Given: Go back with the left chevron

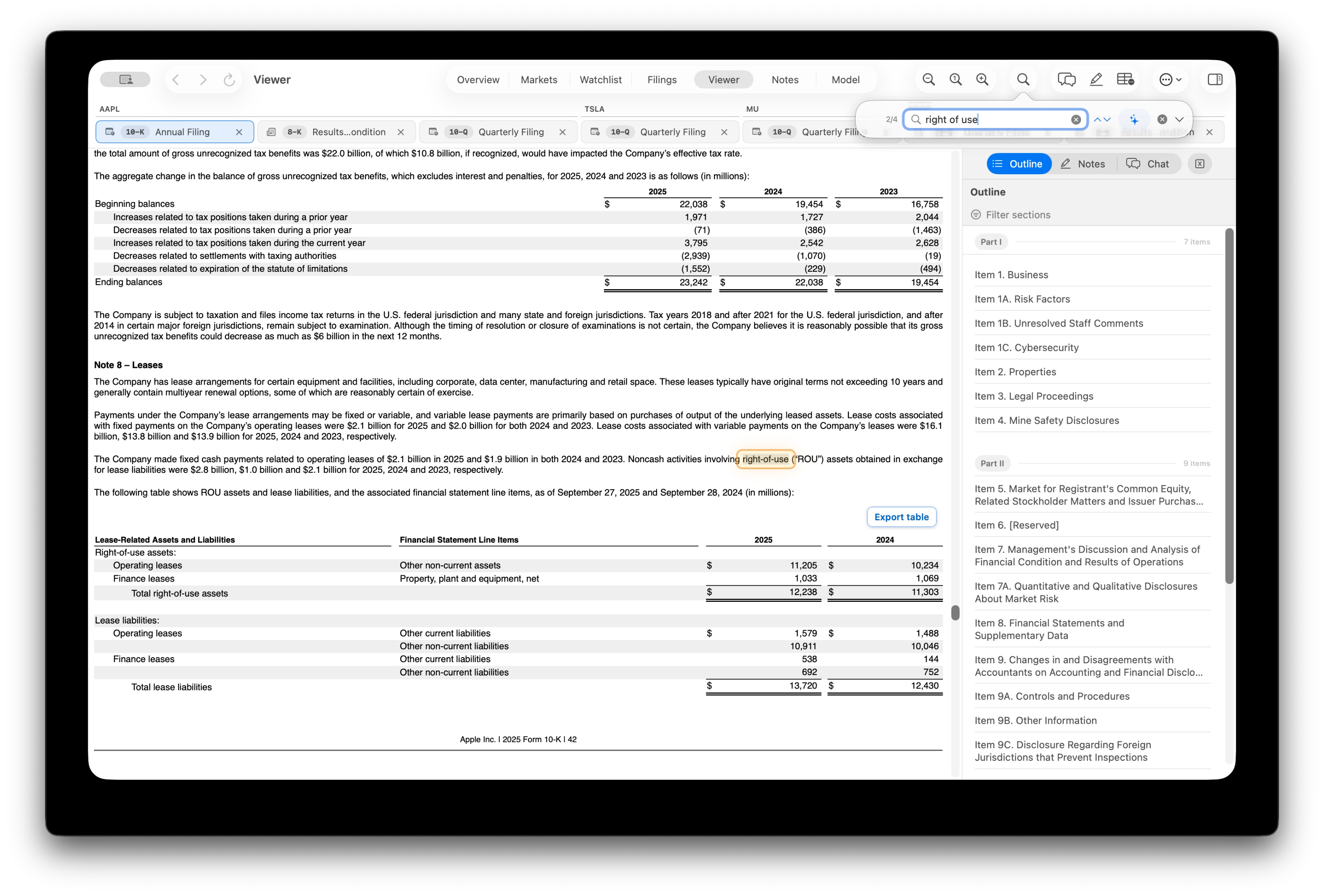Looking at the screenshot, I should pos(176,80).
